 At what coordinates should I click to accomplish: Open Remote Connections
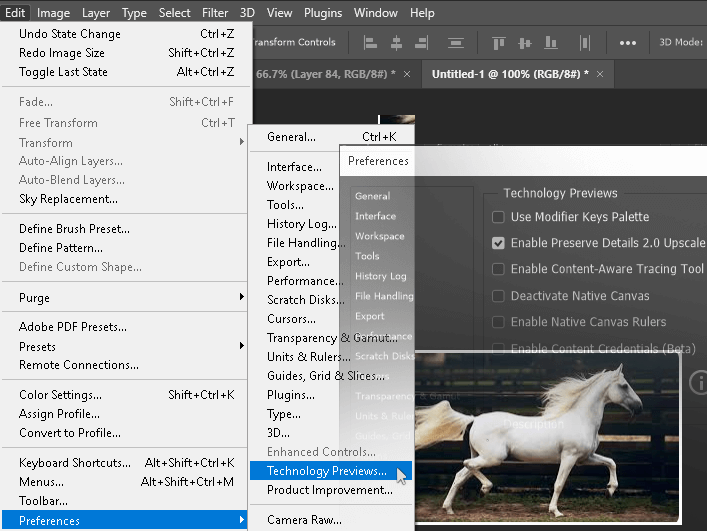point(126,365)
